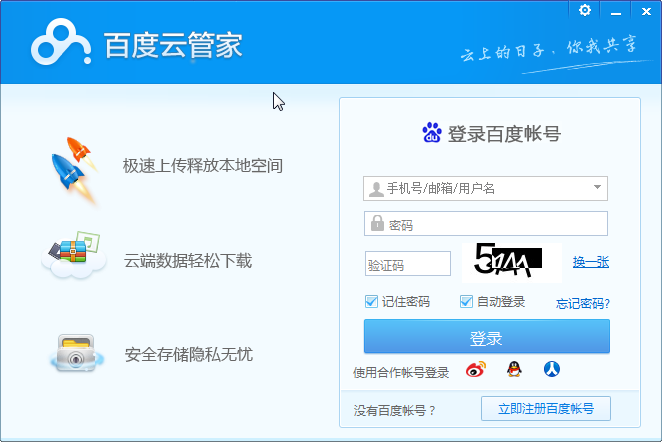Click the captcha image to refresh
Viewport: 662px width, 442px height.
[x=512, y=262]
